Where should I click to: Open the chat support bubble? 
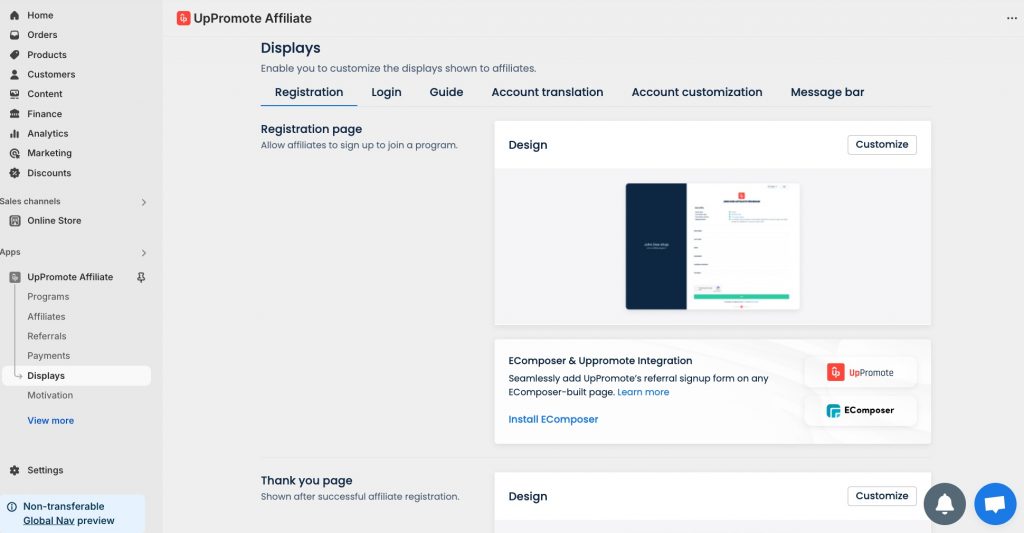[995, 504]
